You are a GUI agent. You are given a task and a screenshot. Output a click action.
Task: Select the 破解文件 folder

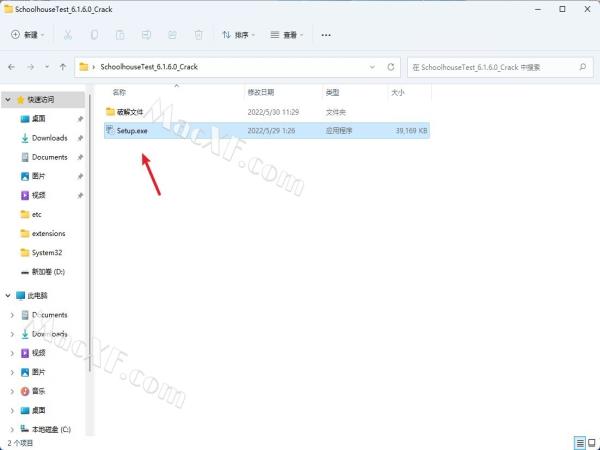[x=130, y=111]
